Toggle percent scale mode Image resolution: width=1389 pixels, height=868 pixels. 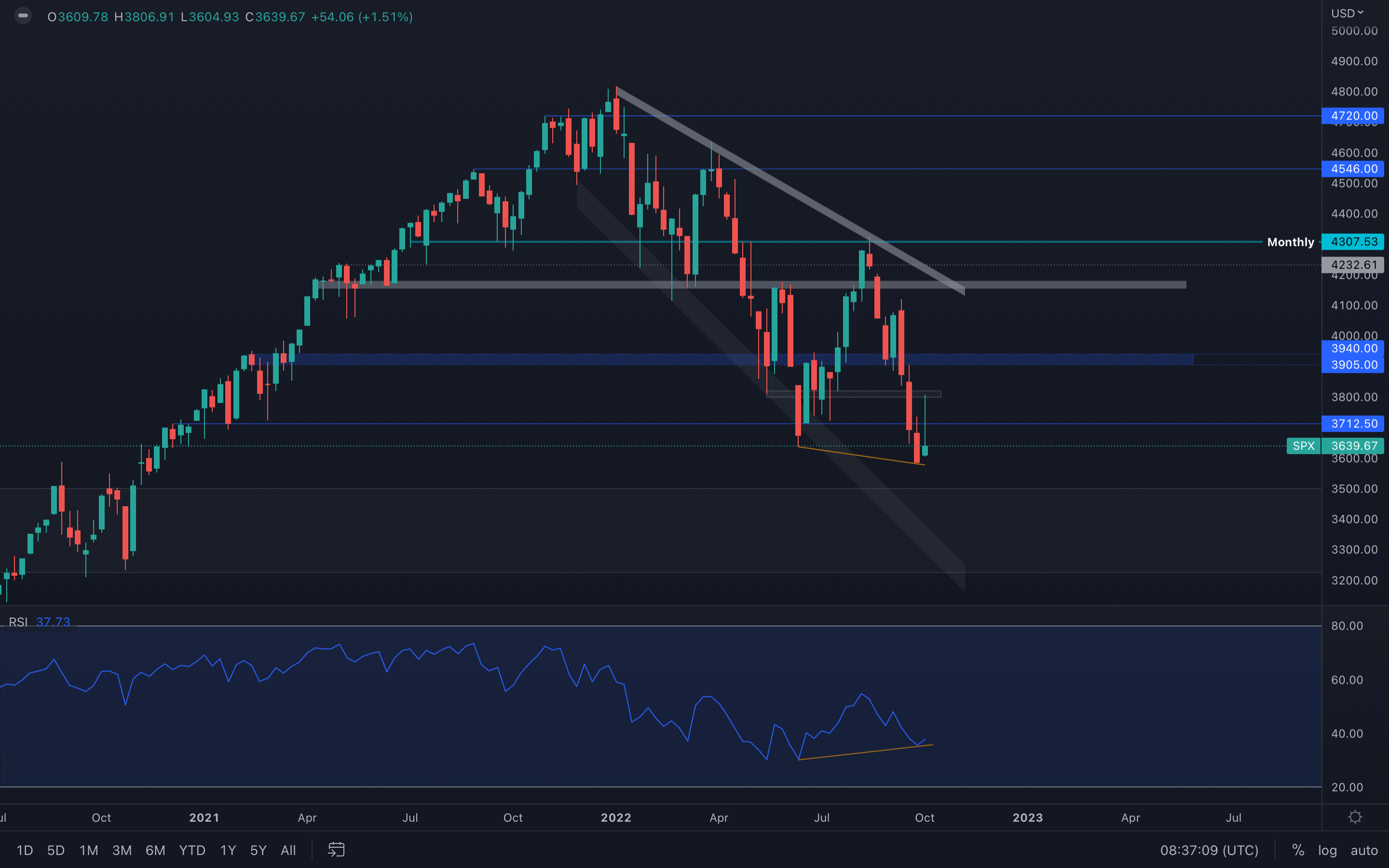1298,850
